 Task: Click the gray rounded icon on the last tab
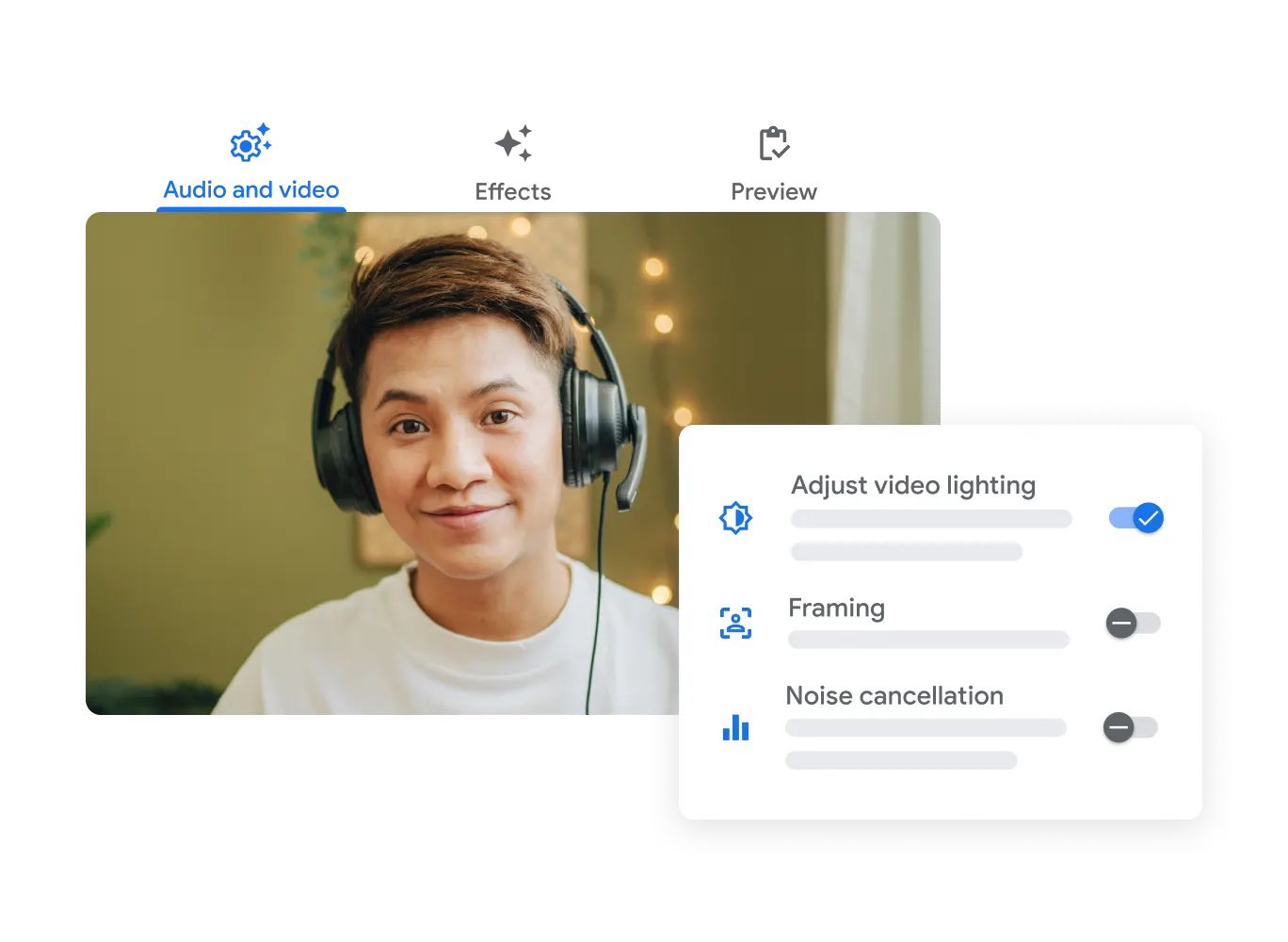pyautogui.click(x=772, y=143)
